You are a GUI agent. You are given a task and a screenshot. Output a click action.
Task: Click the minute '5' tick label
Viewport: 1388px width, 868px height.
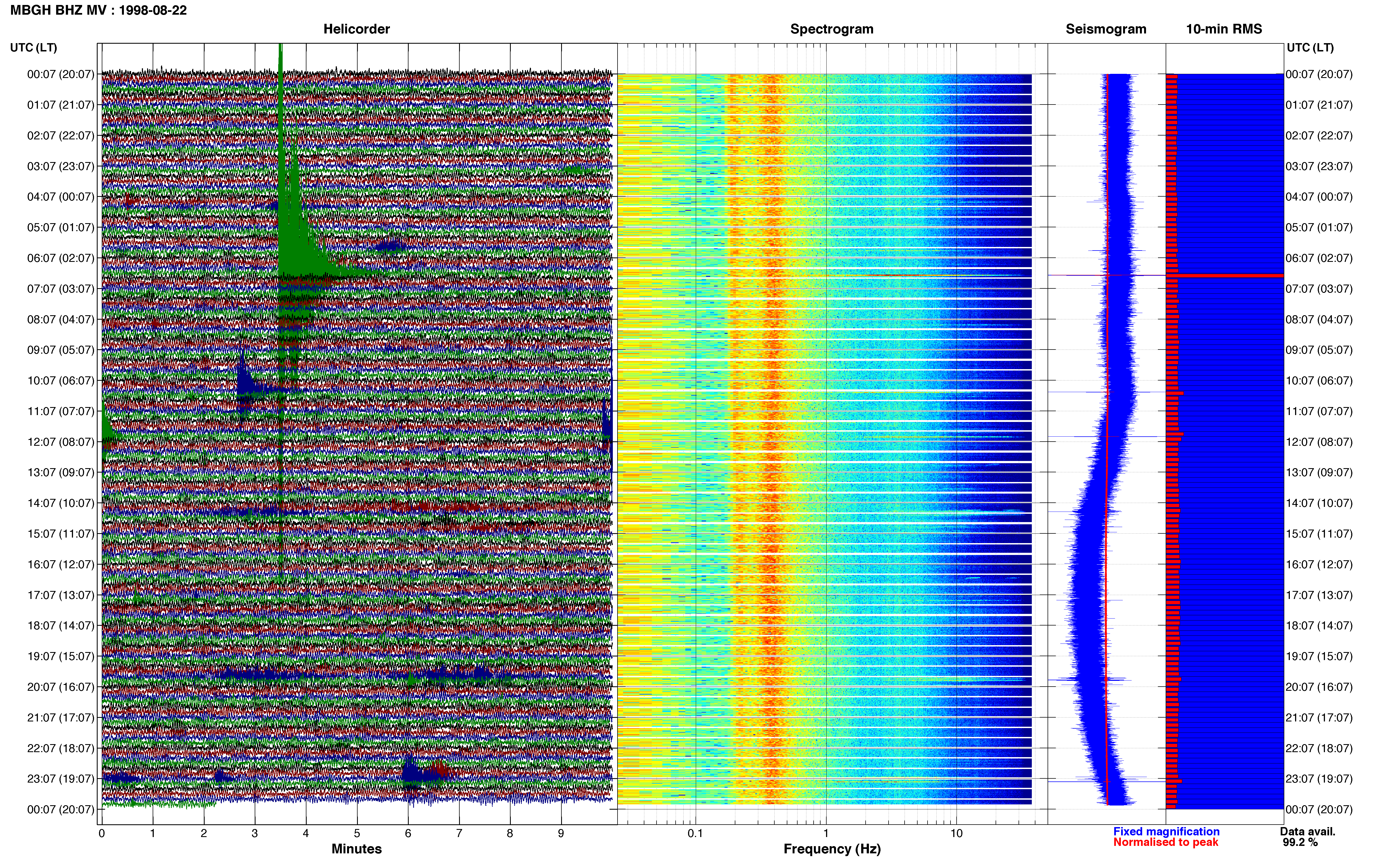pyautogui.click(x=357, y=833)
